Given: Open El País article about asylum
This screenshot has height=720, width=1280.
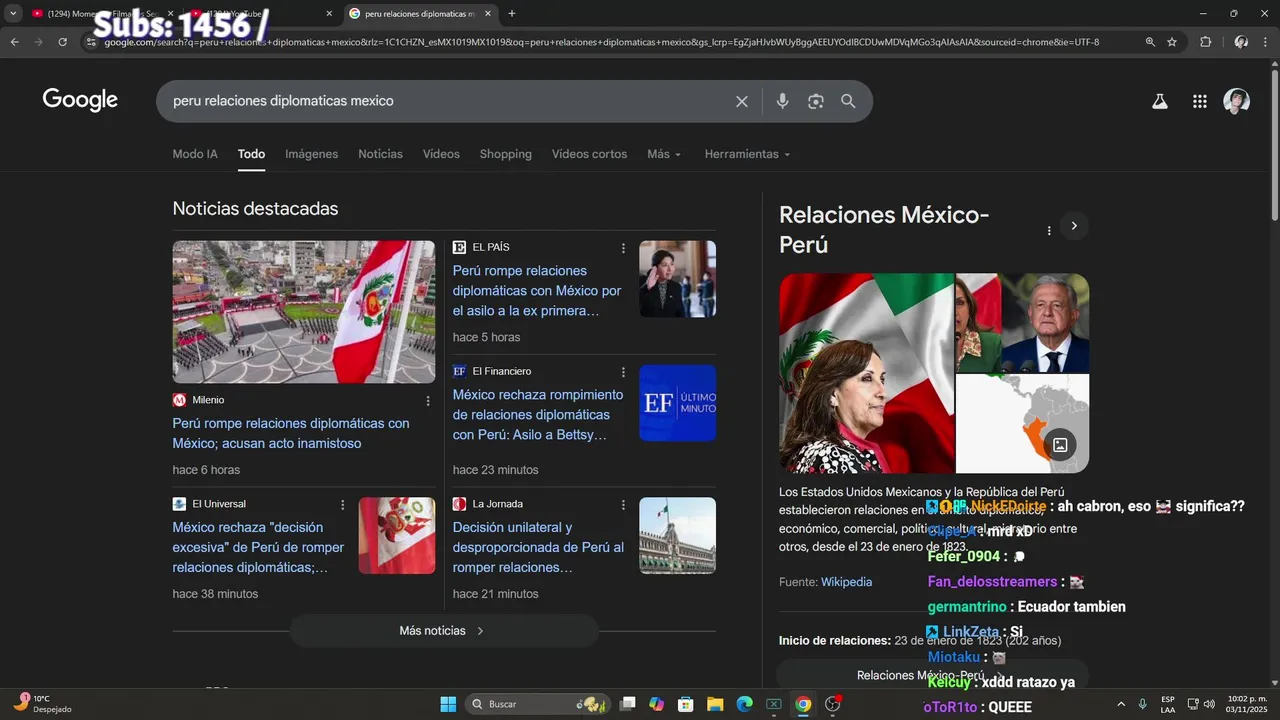Looking at the screenshot, I should pyautogui.click(x=537, y=291).
